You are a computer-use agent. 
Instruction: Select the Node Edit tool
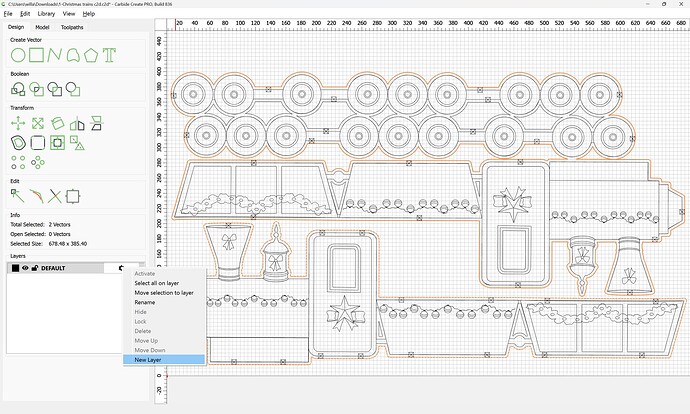coord(18,196)
